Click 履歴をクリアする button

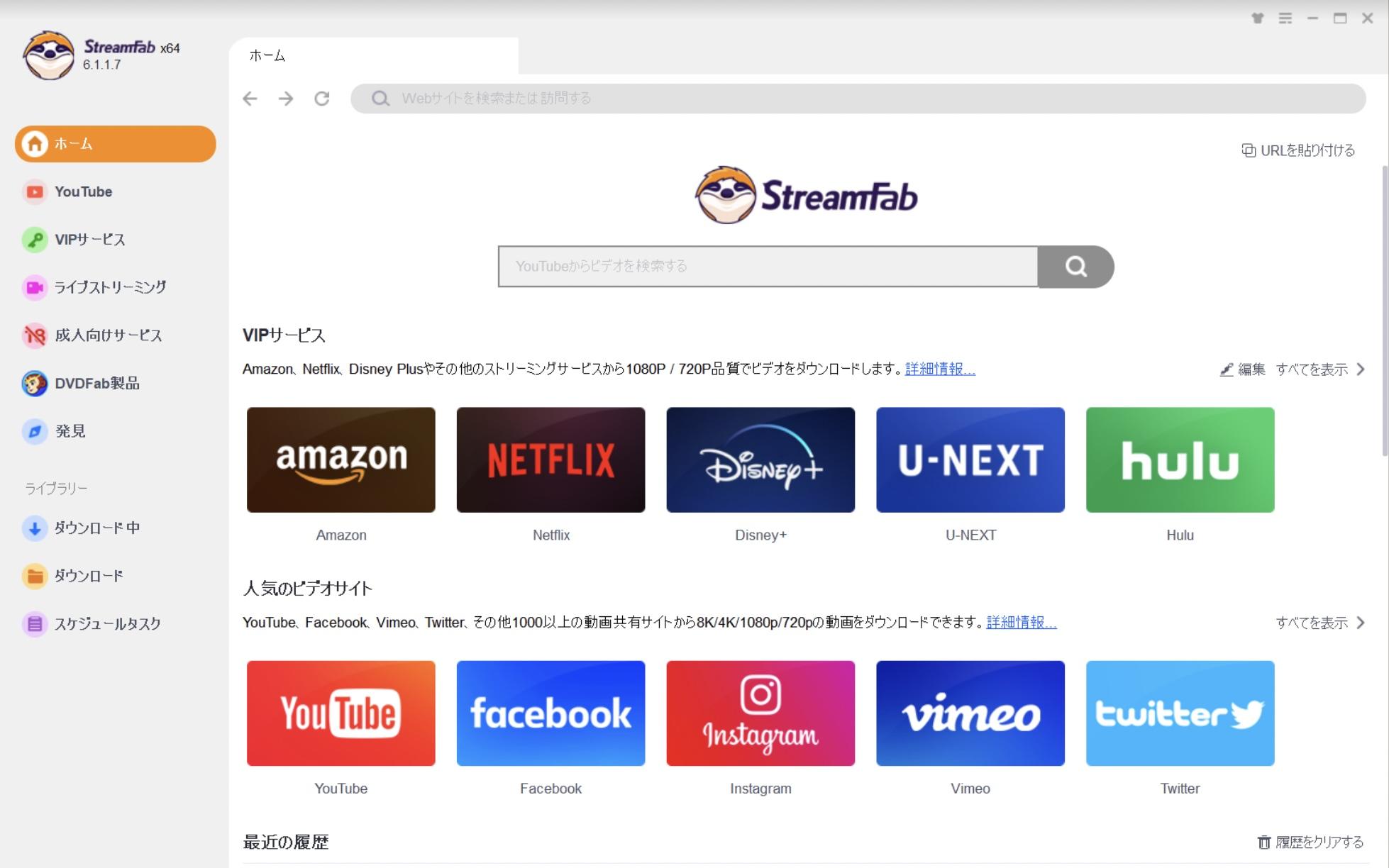1311,842
